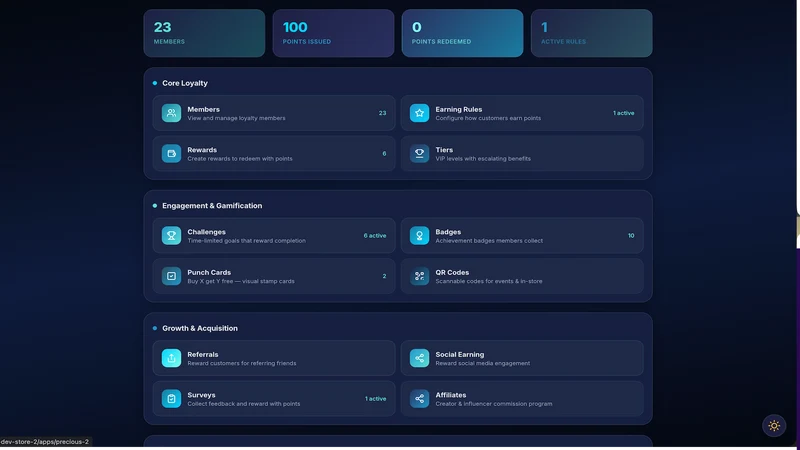Click the Challenges trophy icon
Viewport: 800px width, 450px height.
(x=171, y=235)
